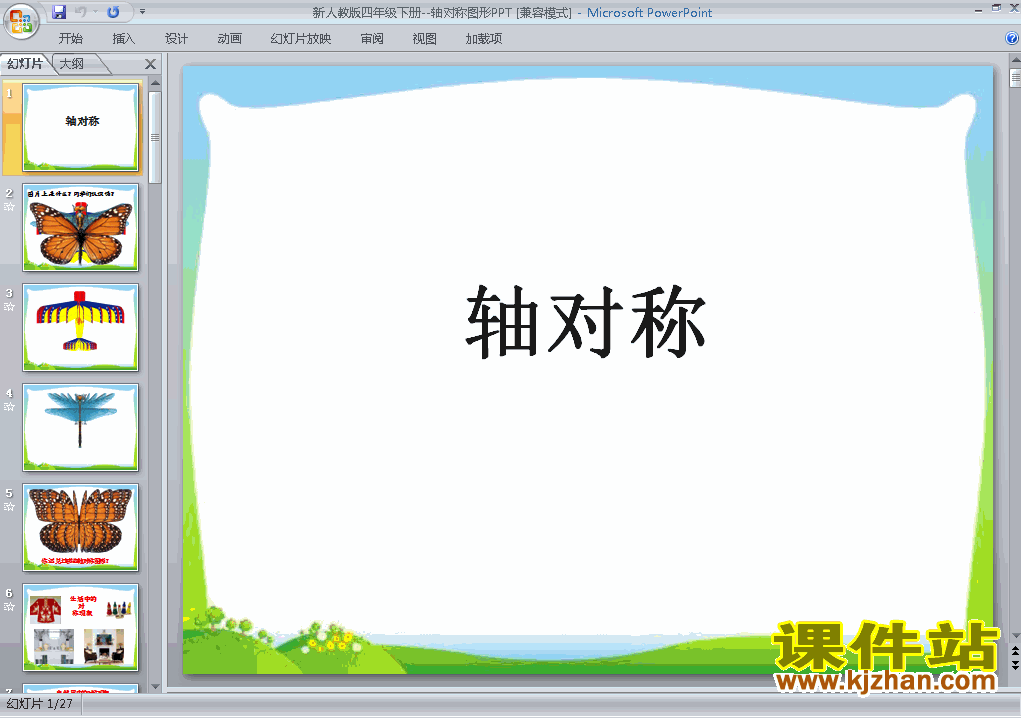Open the Office button menu
This screenshot has width=1021, height=718.
[21, 20]
